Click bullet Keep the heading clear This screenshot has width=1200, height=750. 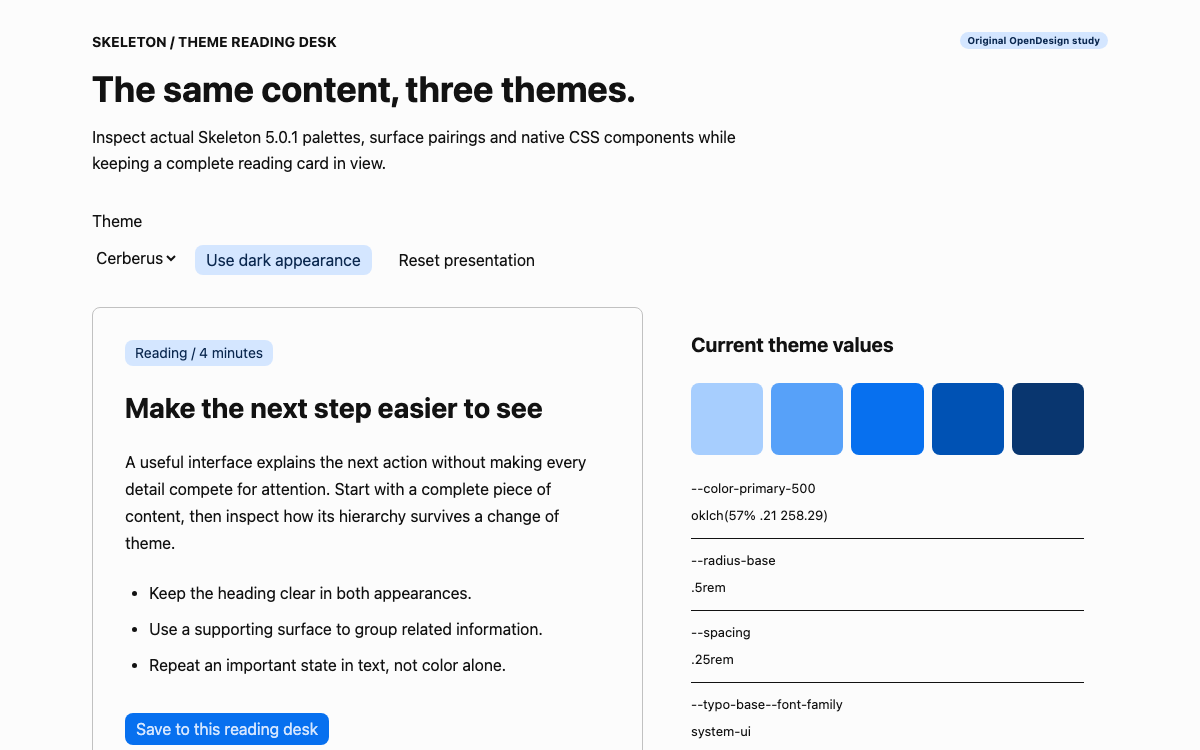[x=310, y=593]
